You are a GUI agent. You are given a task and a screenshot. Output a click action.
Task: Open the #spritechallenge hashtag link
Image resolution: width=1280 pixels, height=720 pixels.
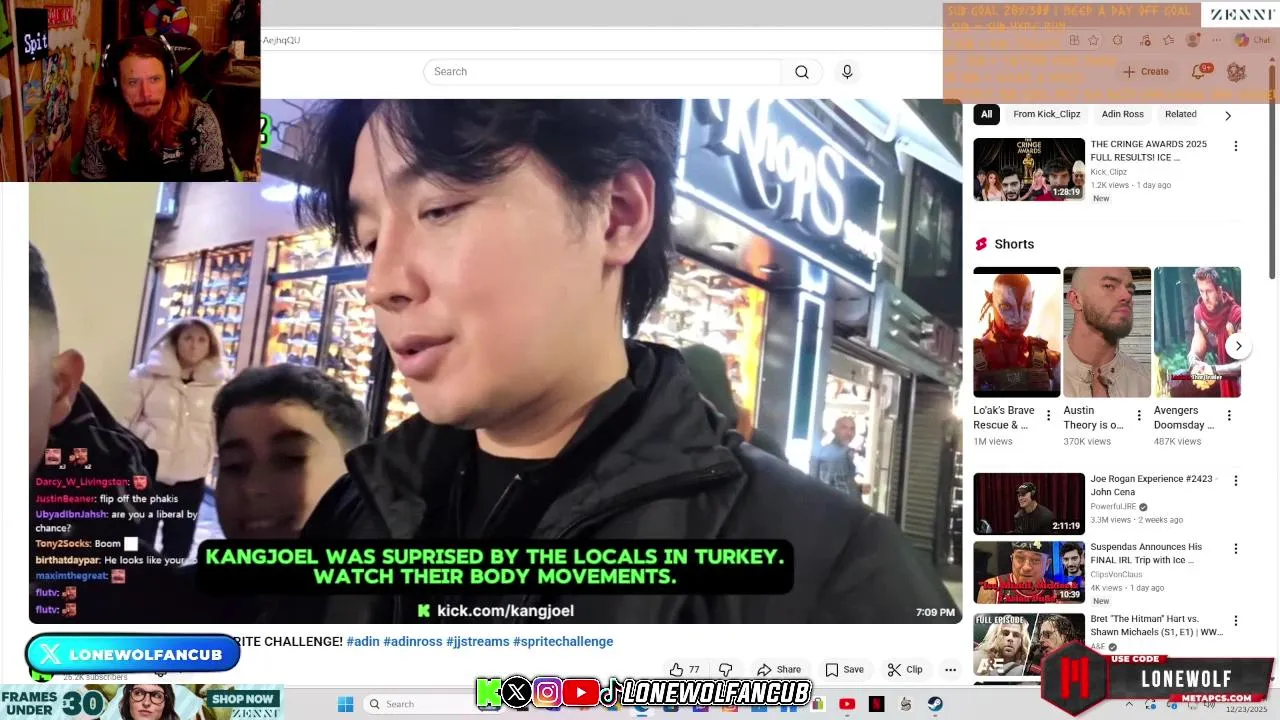[563, 642]
